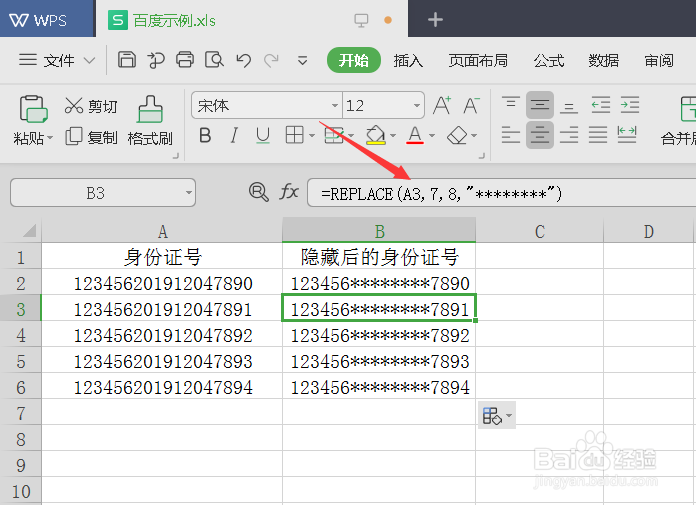Click the presentation monitor icon on tab
The width and height of the screenshot is (696, 505).
tap(361, 20)
